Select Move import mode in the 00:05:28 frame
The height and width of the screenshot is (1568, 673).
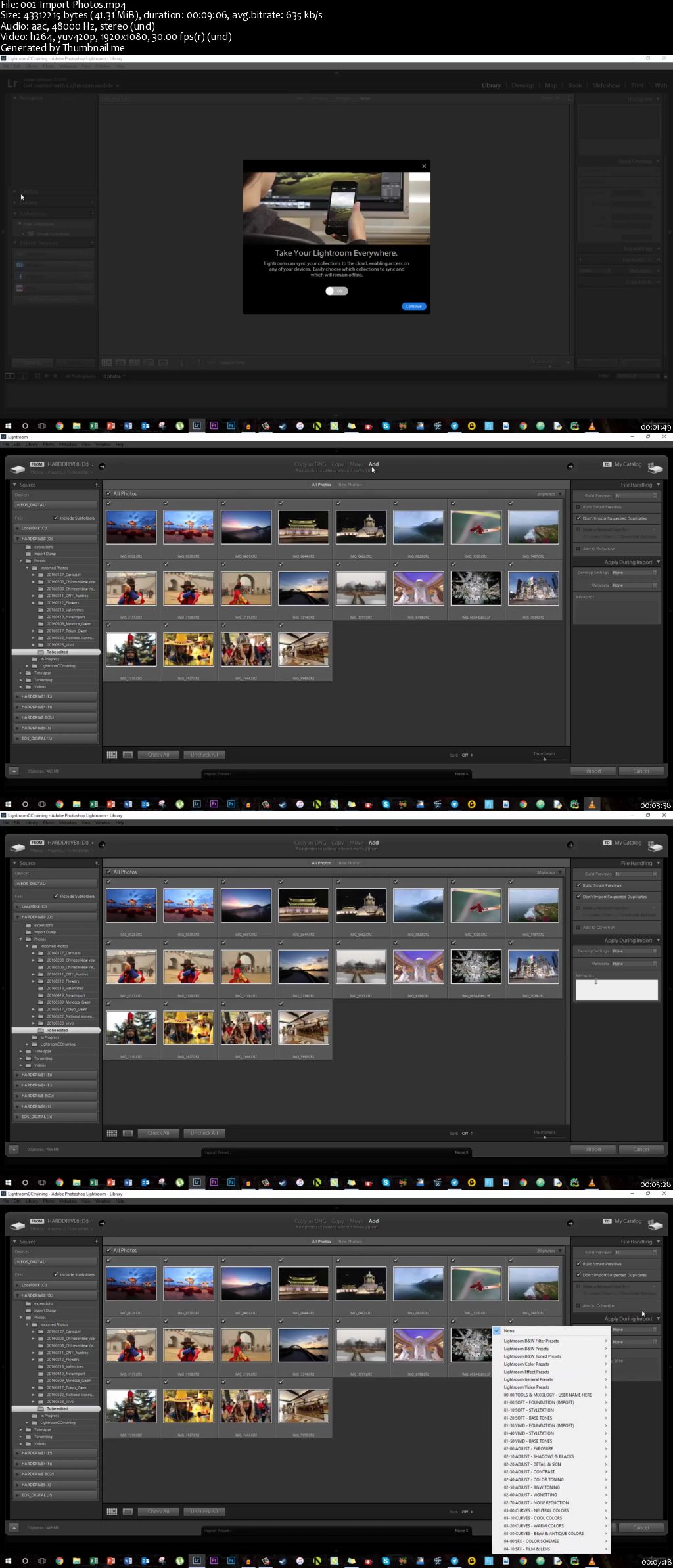point(356,843)
